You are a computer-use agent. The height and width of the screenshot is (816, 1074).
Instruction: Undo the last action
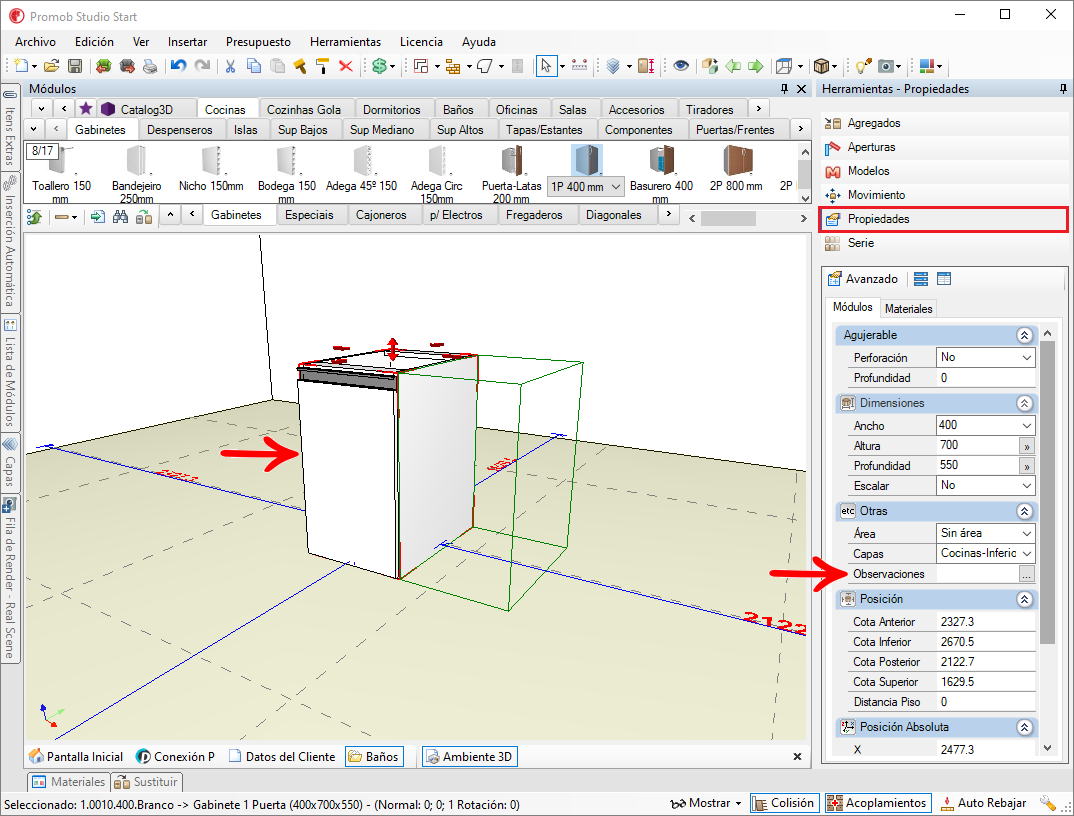point(179,66)
